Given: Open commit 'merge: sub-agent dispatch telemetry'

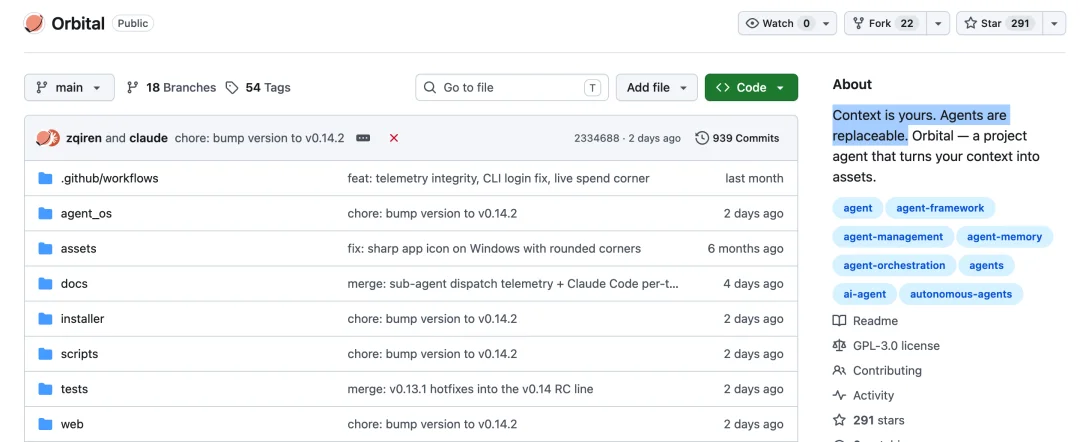Looking at the screenshot, I should pos(513,284).
